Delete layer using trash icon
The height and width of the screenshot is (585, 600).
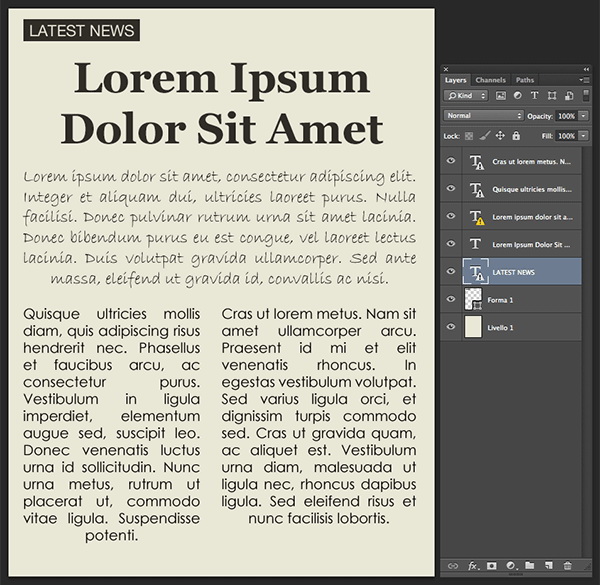coord(567,565)
